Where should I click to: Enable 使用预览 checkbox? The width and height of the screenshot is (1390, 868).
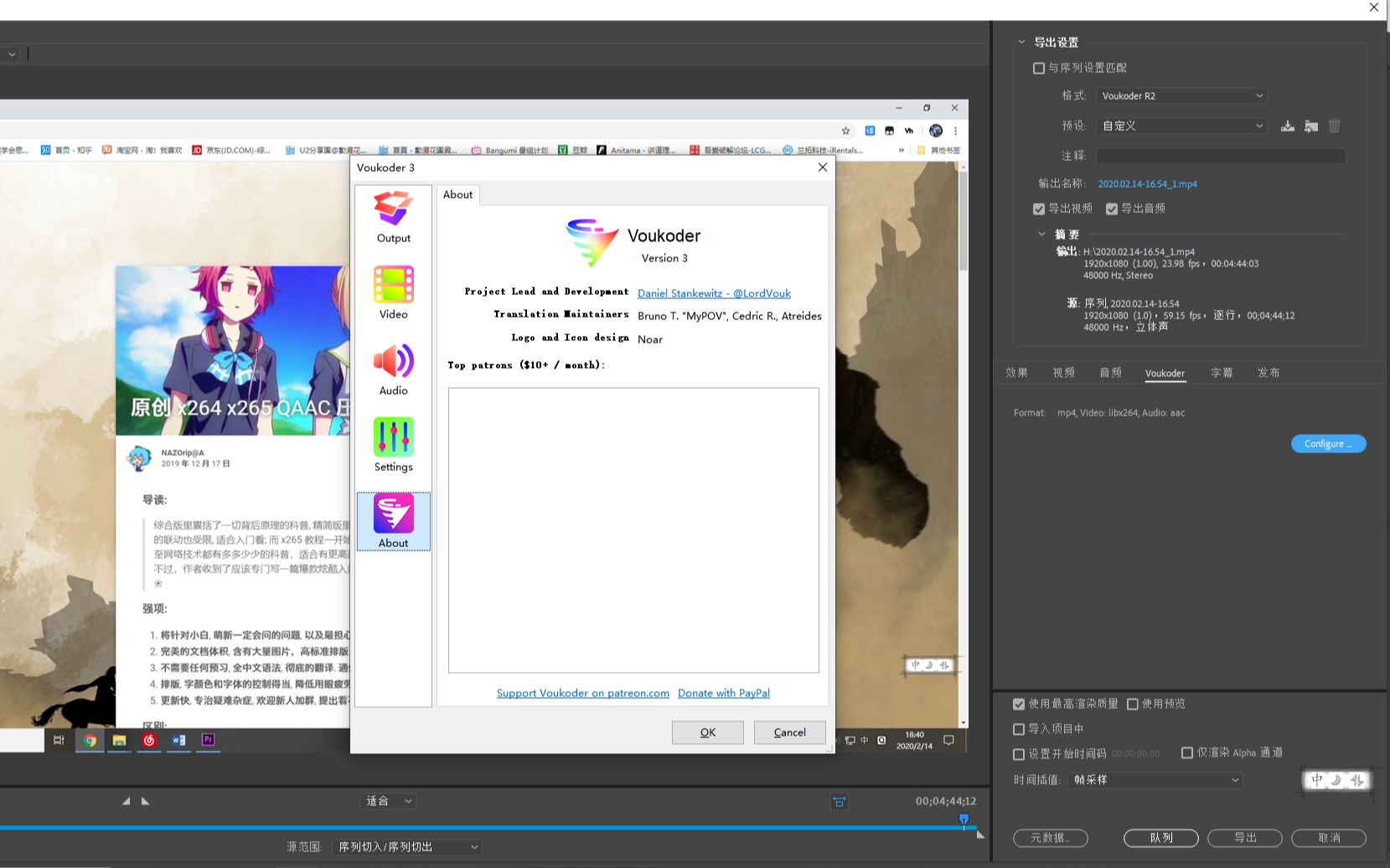click(x=1133, y=704)
